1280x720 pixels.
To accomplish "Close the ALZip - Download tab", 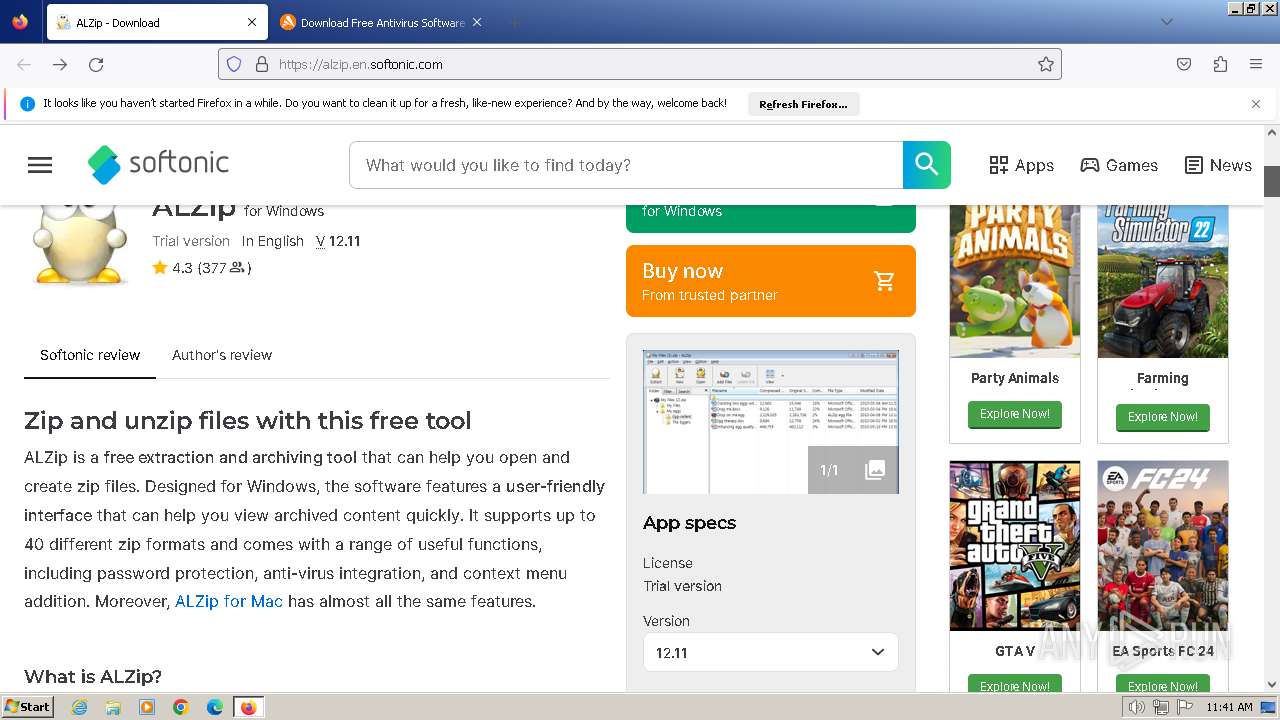I will 252,22.
